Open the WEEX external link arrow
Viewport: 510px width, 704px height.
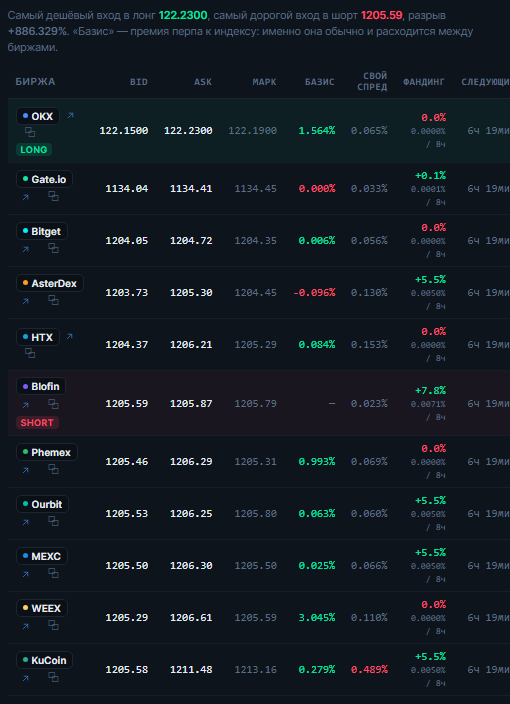coord(26,626)
